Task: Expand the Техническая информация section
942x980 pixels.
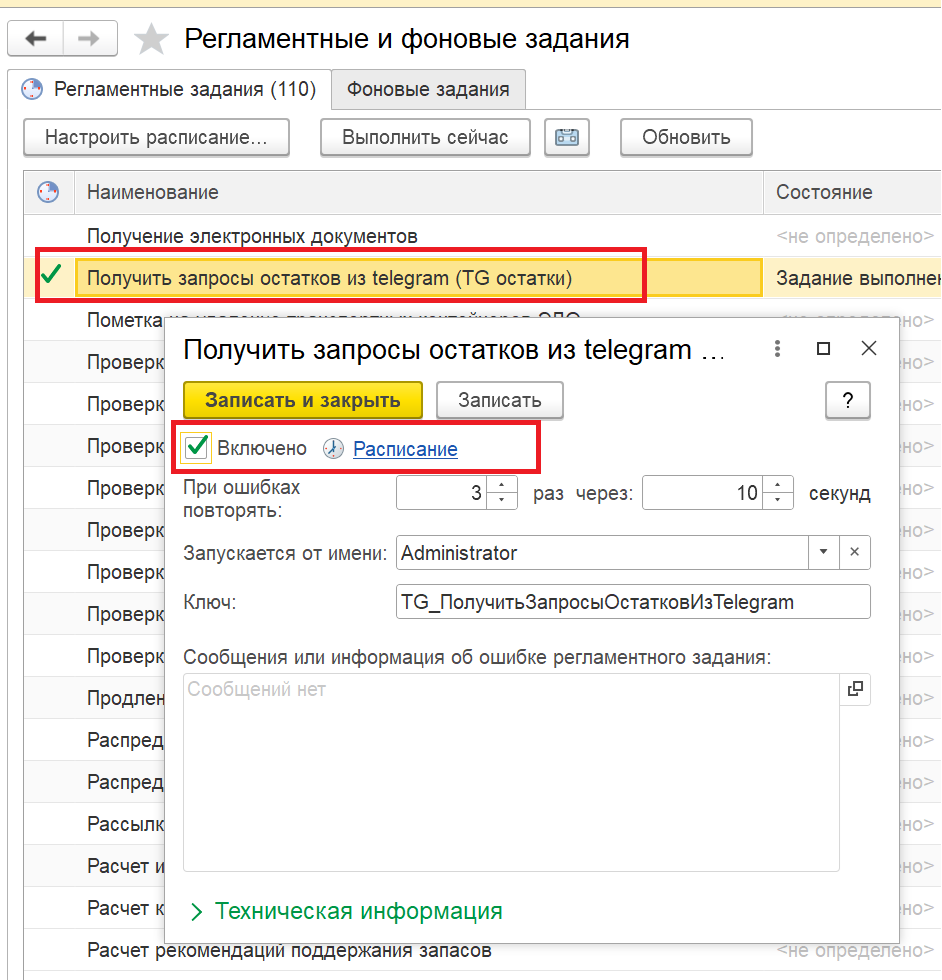Action: pos(346,911)
